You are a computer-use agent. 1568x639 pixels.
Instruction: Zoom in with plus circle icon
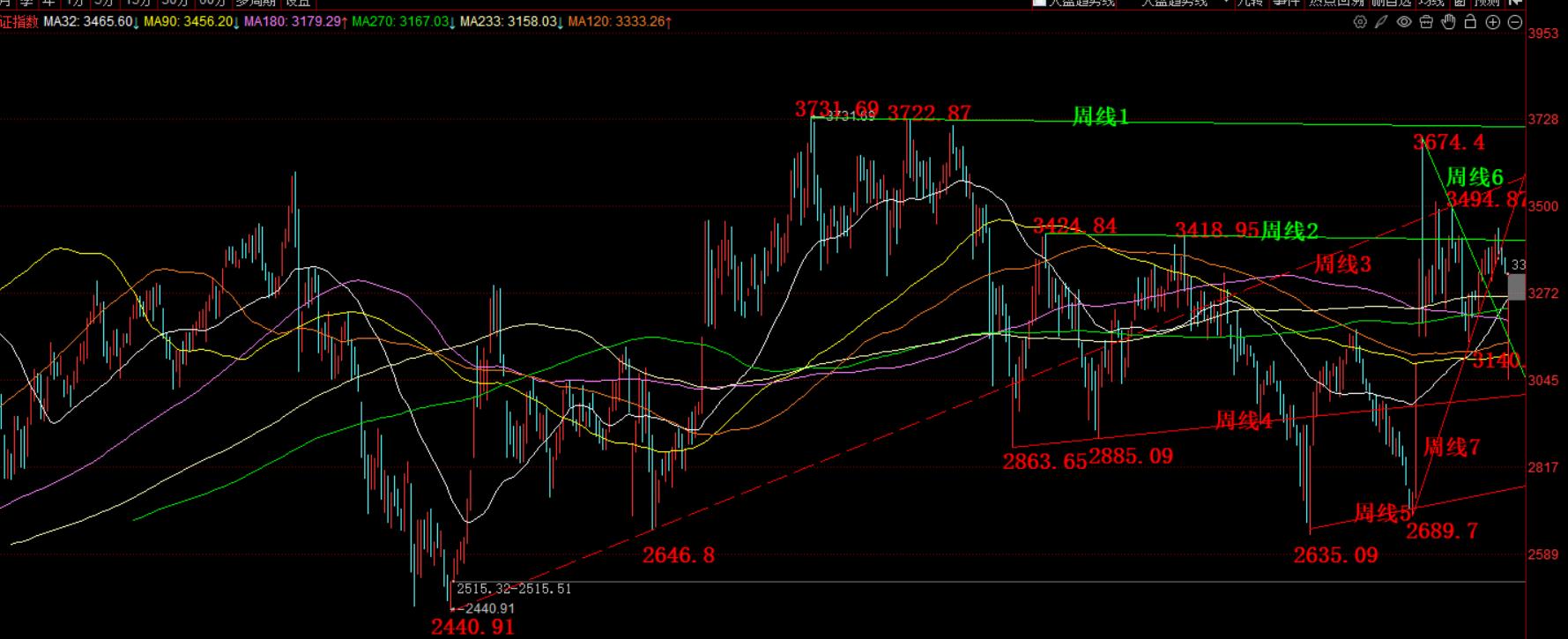[x=1493, y=22]
